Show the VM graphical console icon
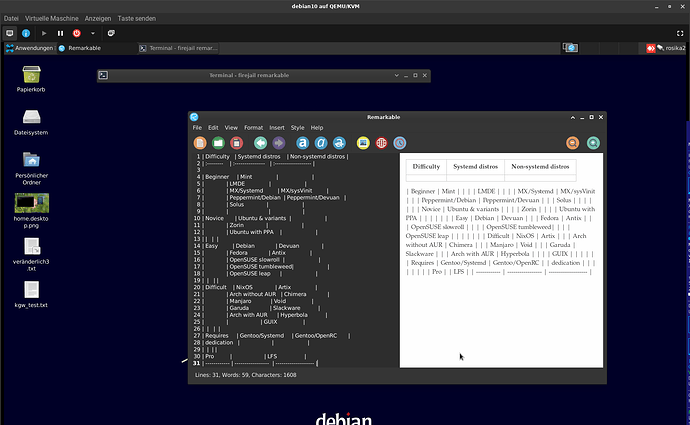Image resolution: width=690 pixels, height=425 pixels. [10, 33]
